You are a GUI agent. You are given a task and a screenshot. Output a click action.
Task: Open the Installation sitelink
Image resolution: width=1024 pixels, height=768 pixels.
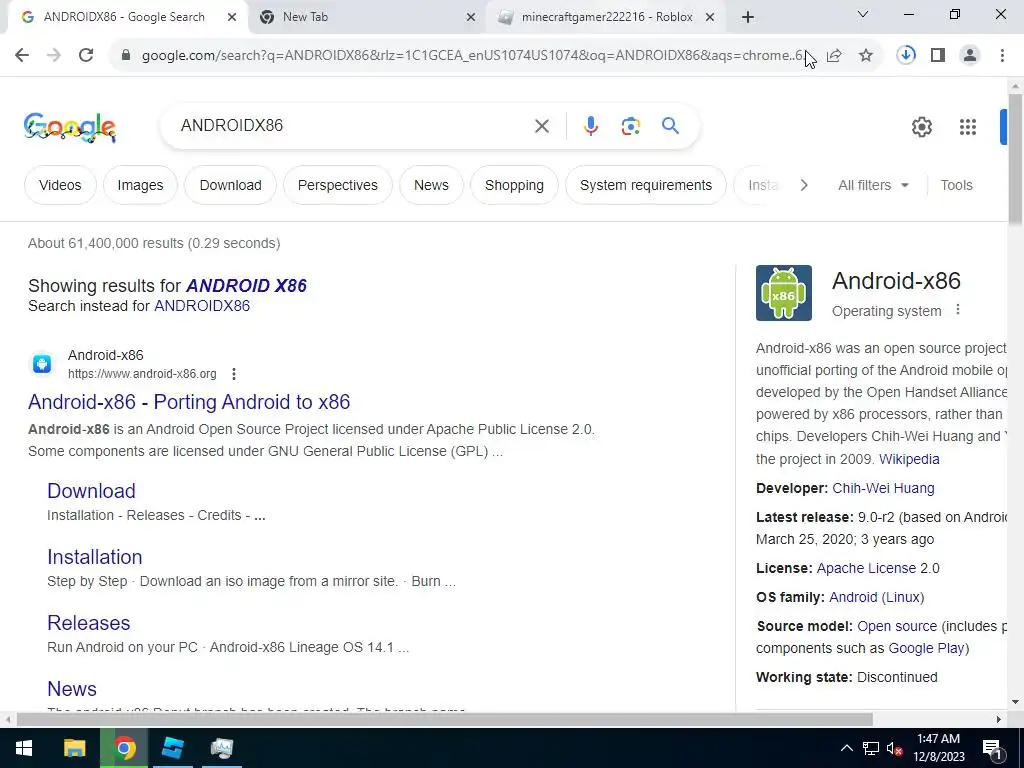(95, 557)
